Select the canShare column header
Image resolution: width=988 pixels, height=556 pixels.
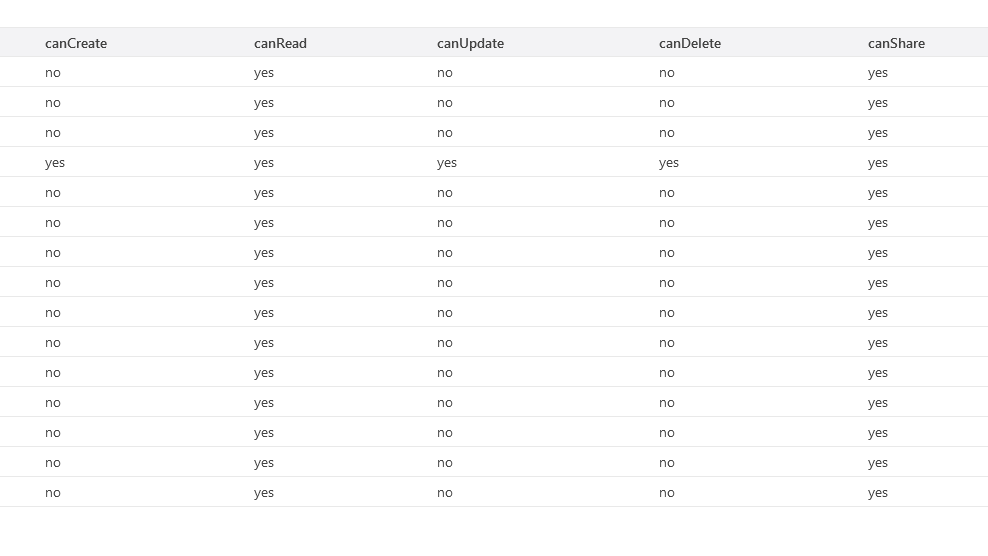[896, 43]
